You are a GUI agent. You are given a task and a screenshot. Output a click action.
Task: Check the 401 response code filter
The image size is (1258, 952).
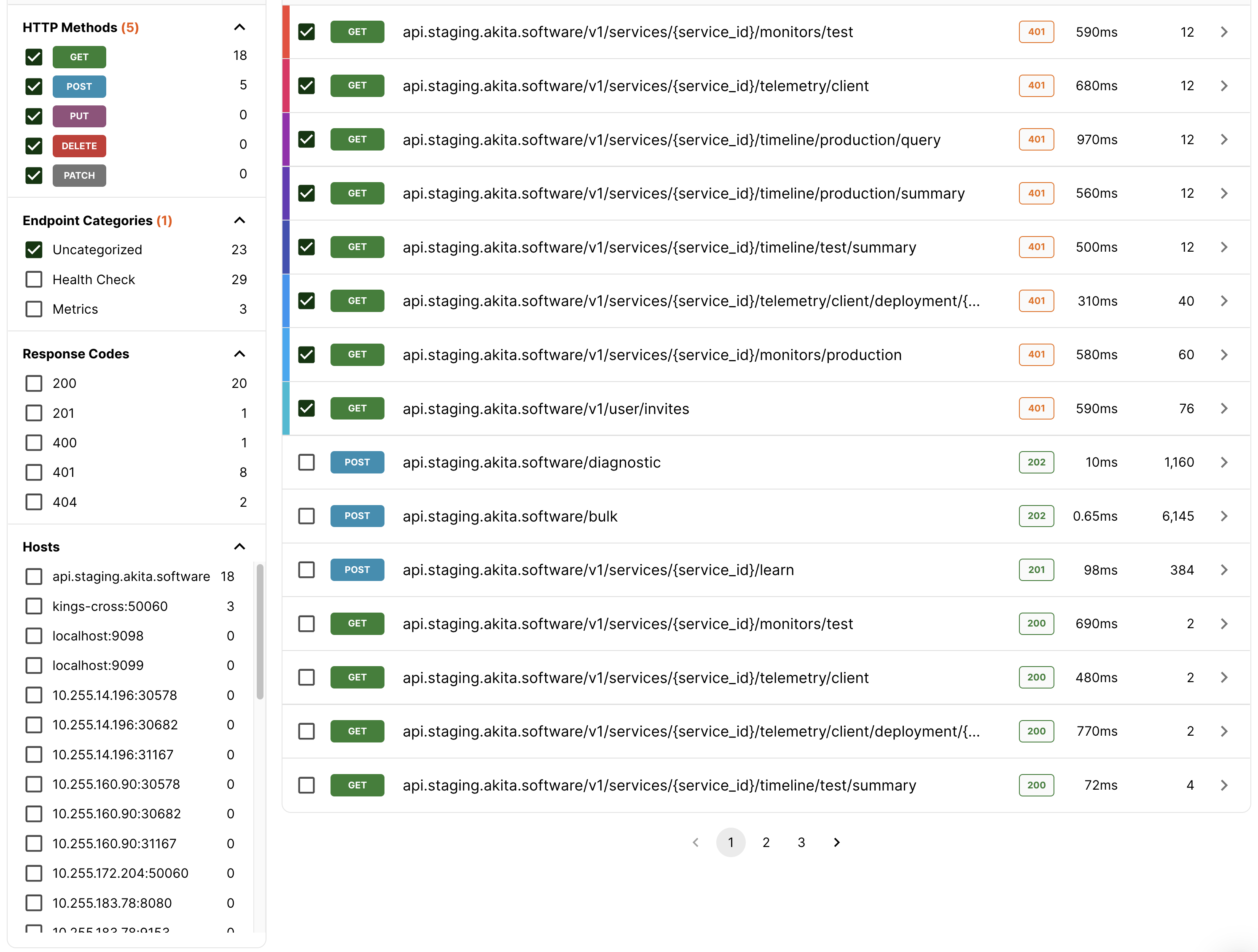point(34,472)
